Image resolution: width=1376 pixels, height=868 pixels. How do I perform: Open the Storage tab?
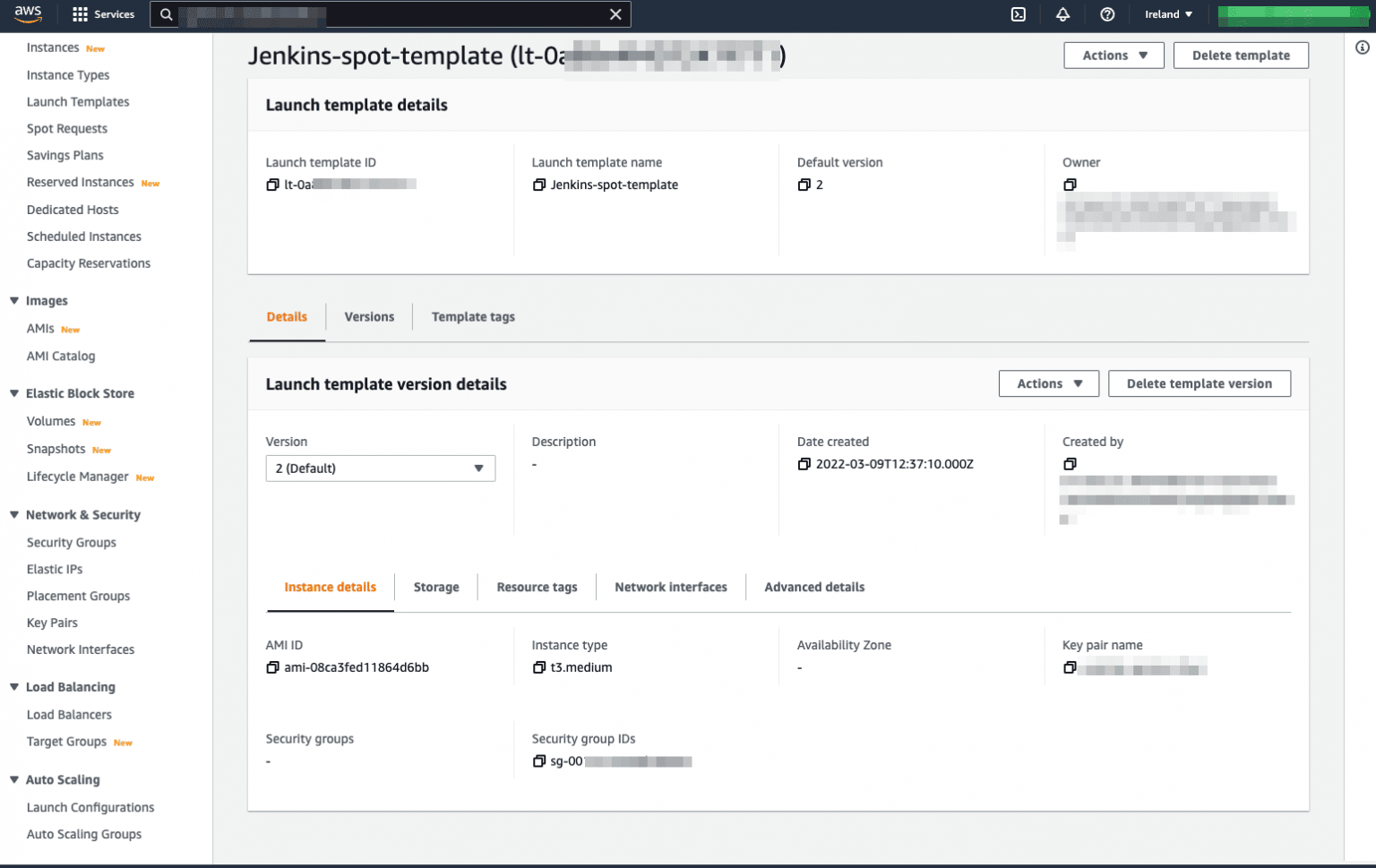[436, 587]
